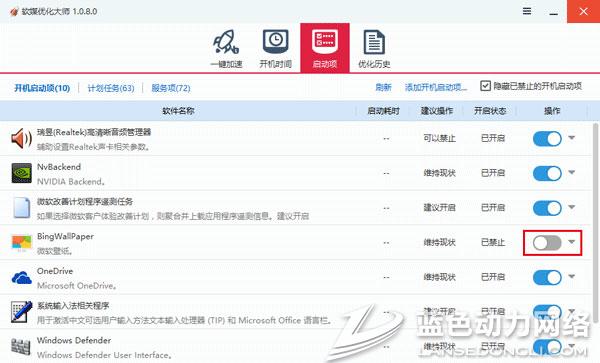
Task: Click the 刷新 refresh link
Action: (x=383, y=88)
